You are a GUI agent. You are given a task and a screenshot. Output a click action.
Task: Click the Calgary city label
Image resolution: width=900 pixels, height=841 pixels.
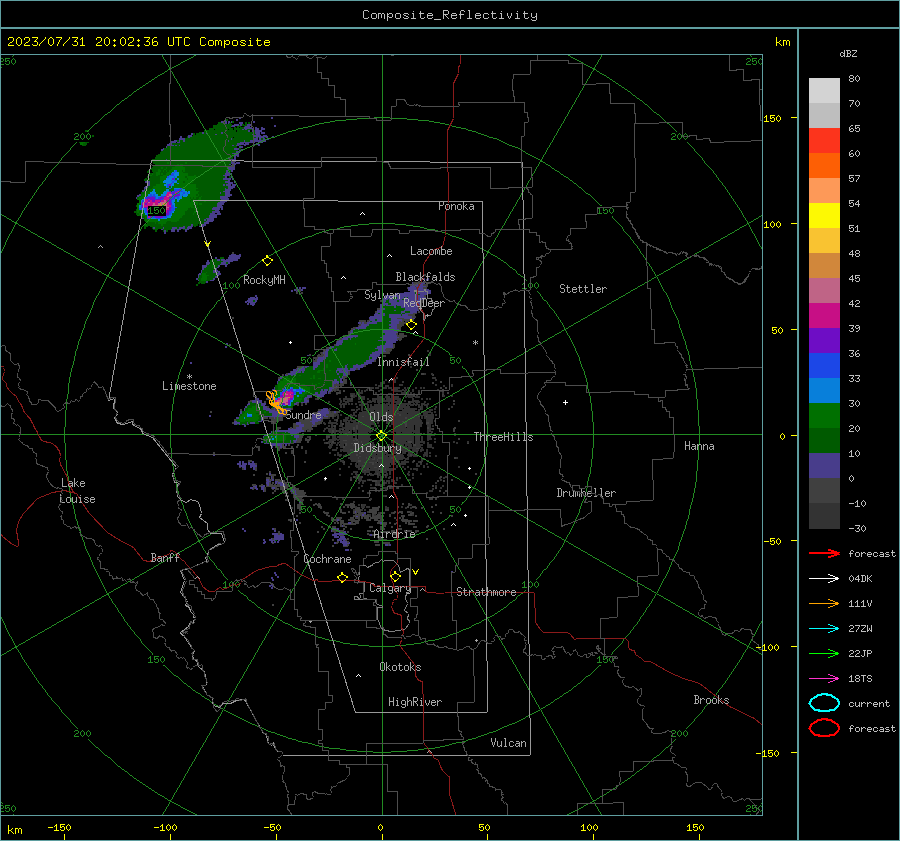(x=390, y=588)
